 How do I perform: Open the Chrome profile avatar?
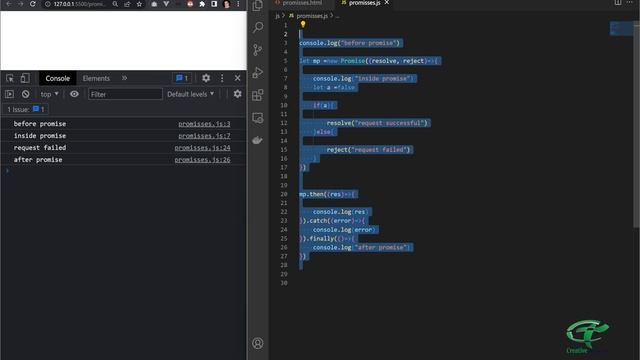[x=227, y=4]
